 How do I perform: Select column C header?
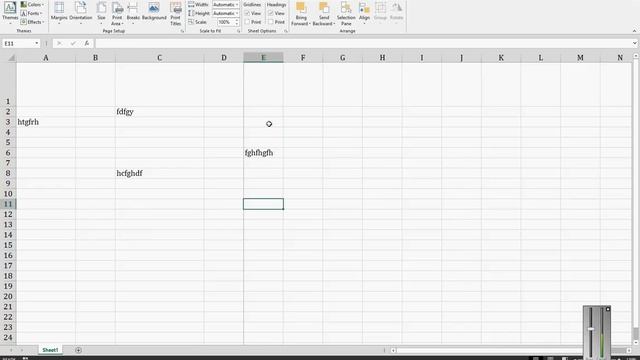coord(160,58)
